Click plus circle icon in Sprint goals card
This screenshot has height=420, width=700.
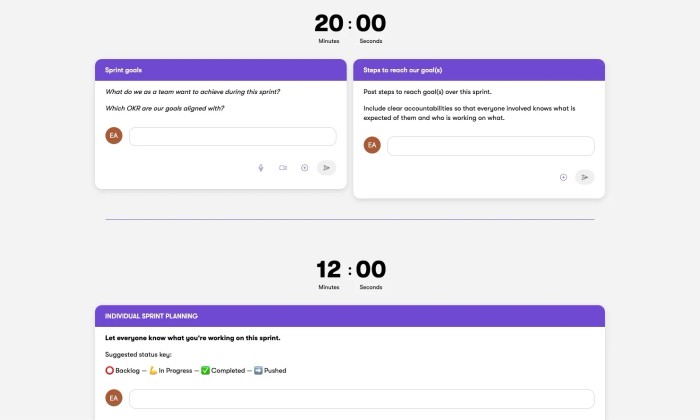(304, 168)
